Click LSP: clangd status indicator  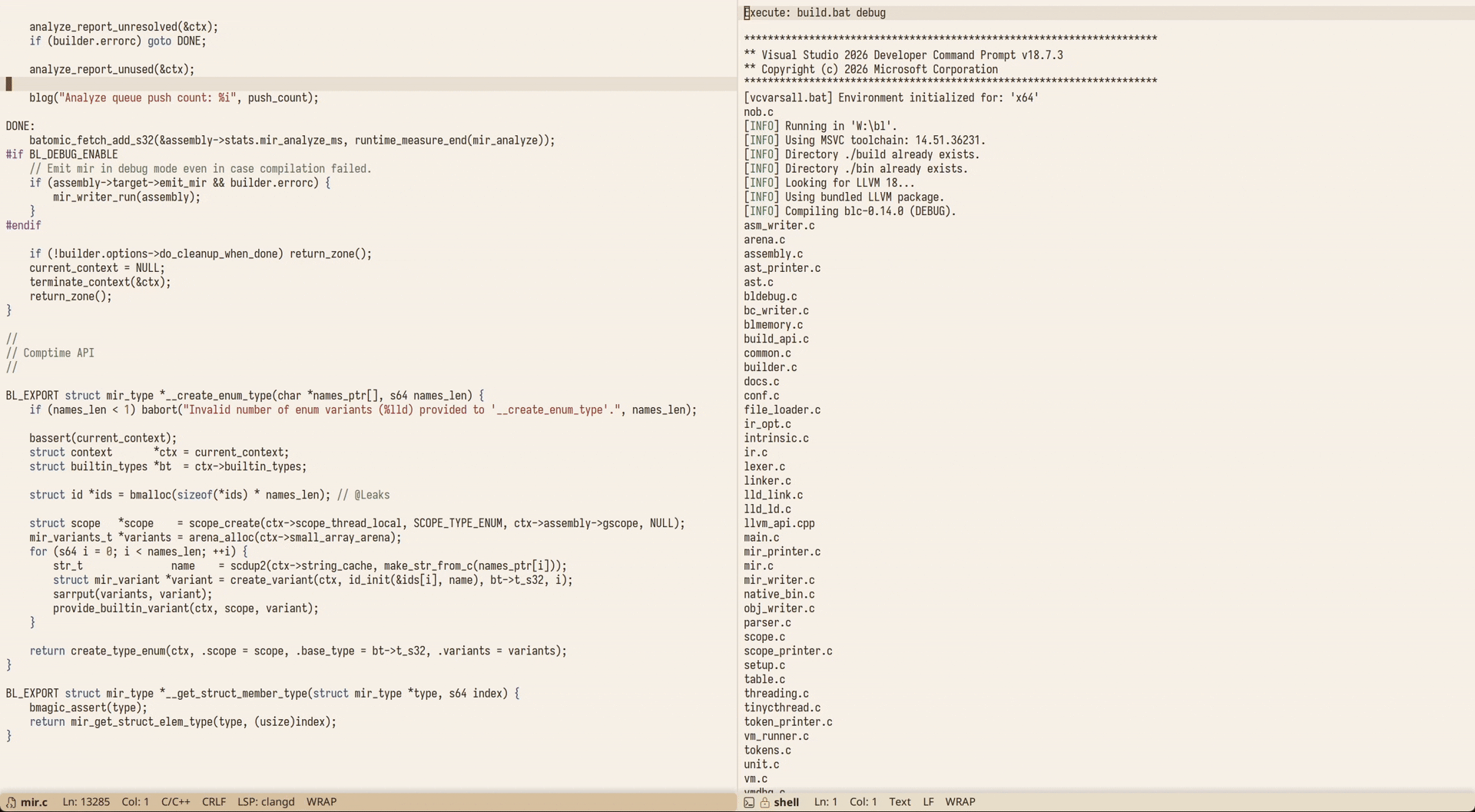pyautogui.click(x=266, y=801)
